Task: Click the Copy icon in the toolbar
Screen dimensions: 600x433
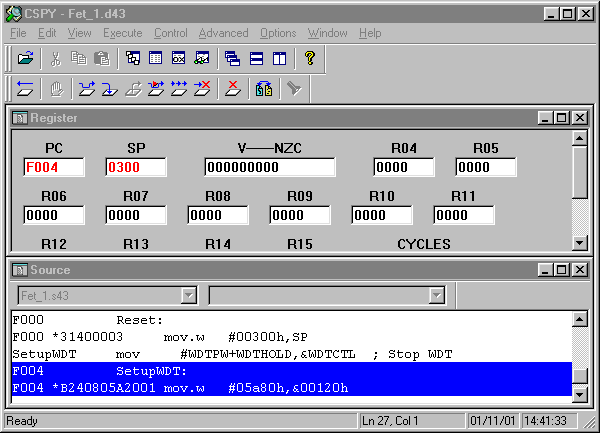Action: pyautogui.click(x=79, y=58)
